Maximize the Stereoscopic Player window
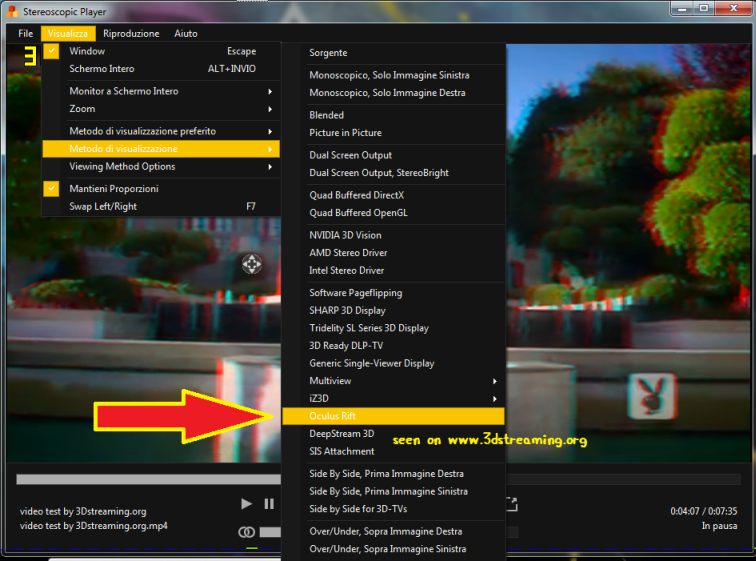 click(x=704, y=8)
